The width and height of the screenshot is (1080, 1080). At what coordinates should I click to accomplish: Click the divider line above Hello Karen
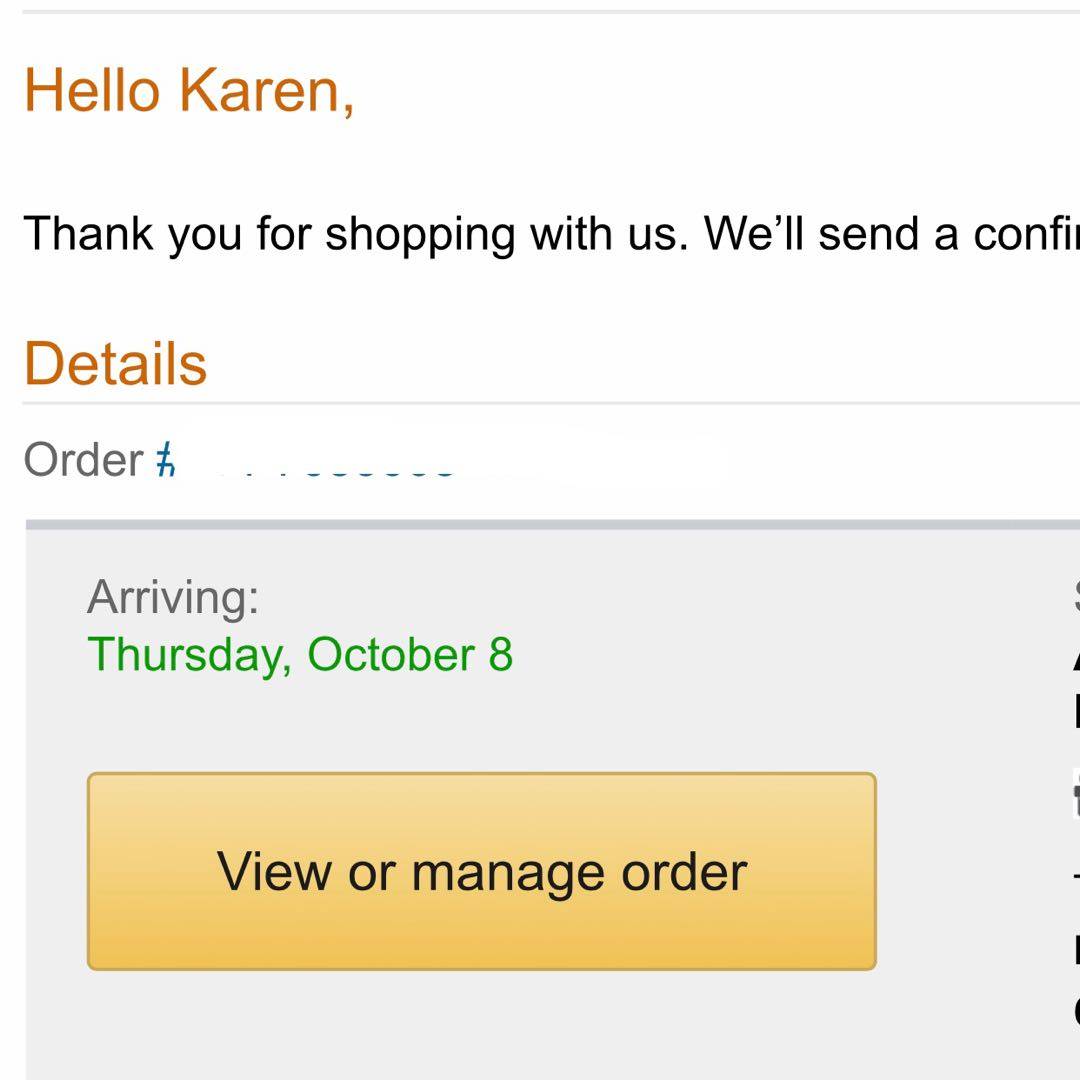pos(550,12)
